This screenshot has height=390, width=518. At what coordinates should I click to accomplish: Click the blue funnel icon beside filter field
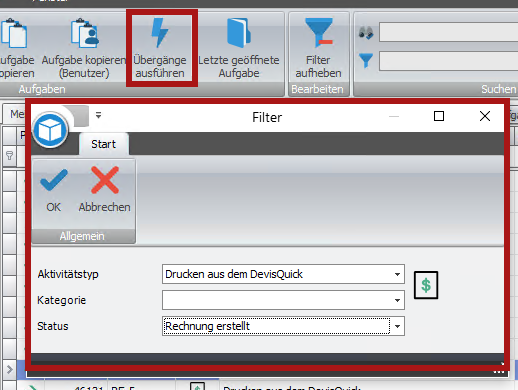[x=366, y=60]
